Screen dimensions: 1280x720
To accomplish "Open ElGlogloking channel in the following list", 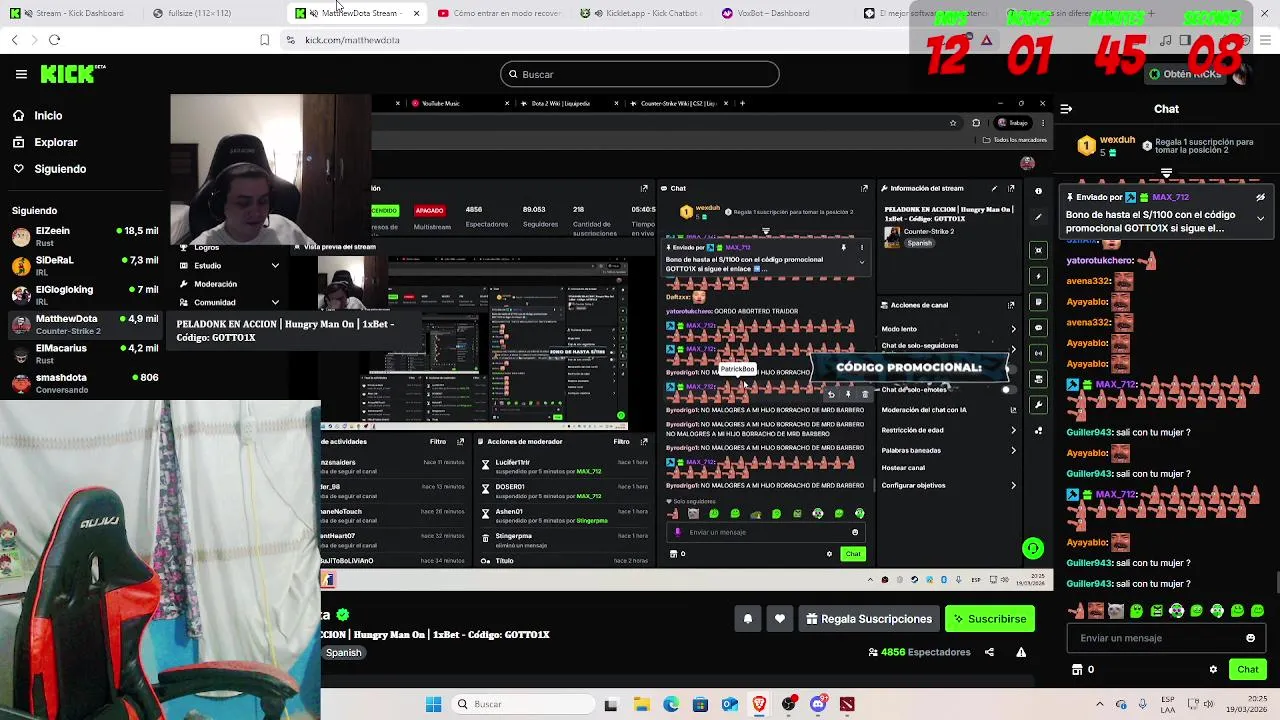I will click(x=85, y=295).
